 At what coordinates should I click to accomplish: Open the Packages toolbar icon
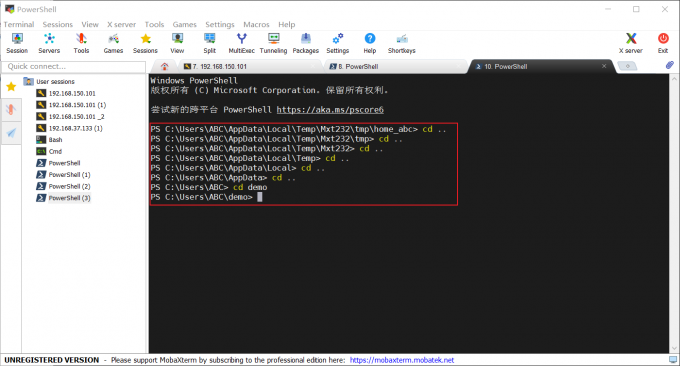tap(306, 43)
